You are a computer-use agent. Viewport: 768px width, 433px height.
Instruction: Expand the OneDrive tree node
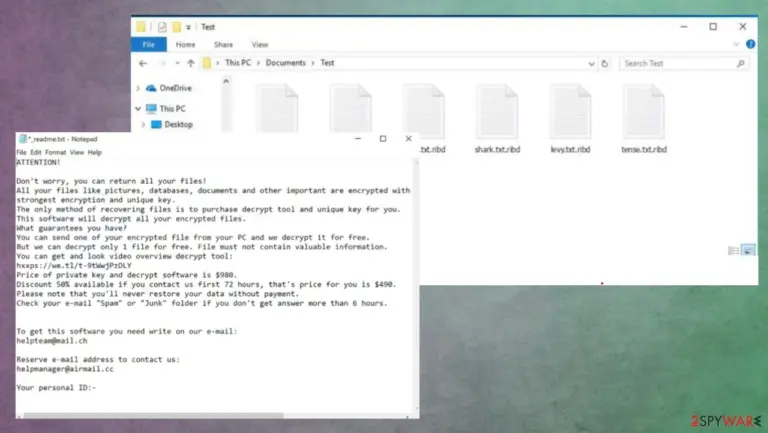(x=138, y=88)
